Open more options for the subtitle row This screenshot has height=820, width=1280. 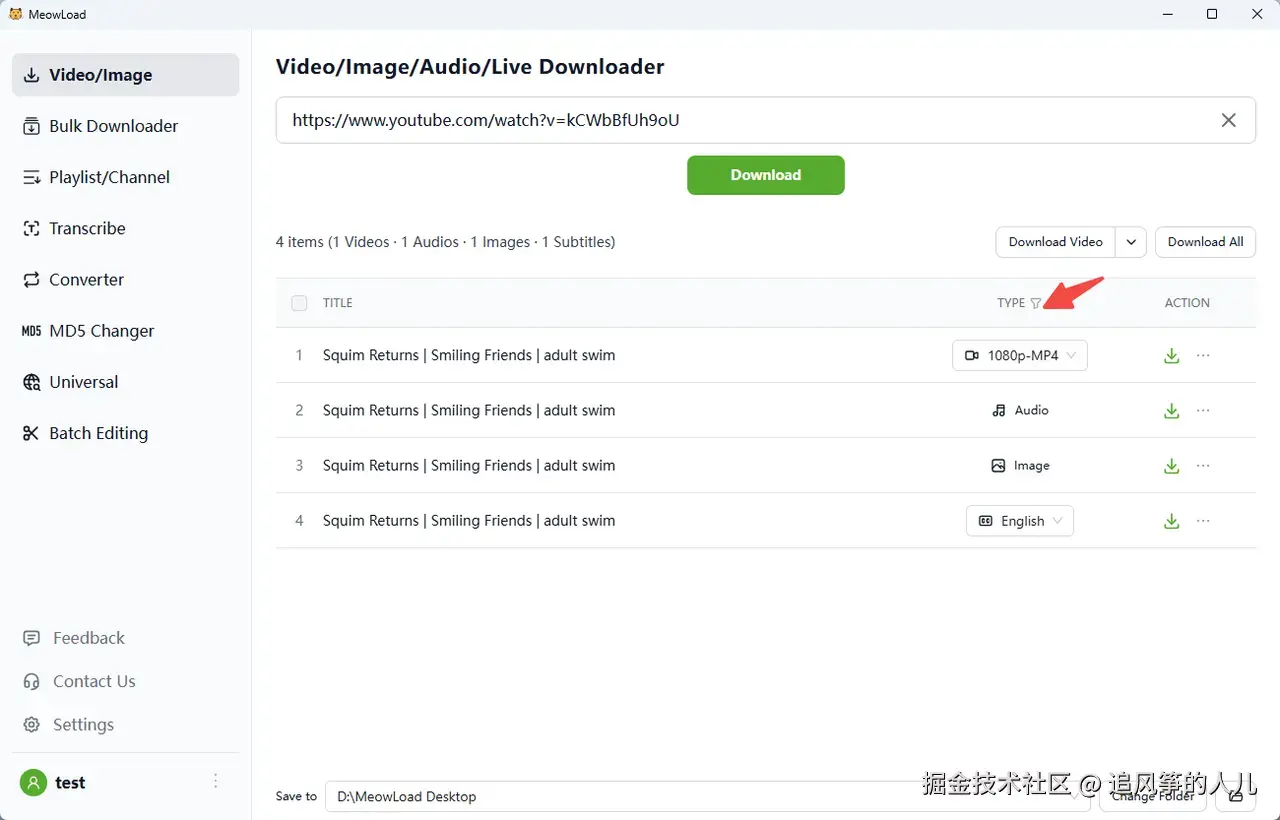tap(1203, 521)
